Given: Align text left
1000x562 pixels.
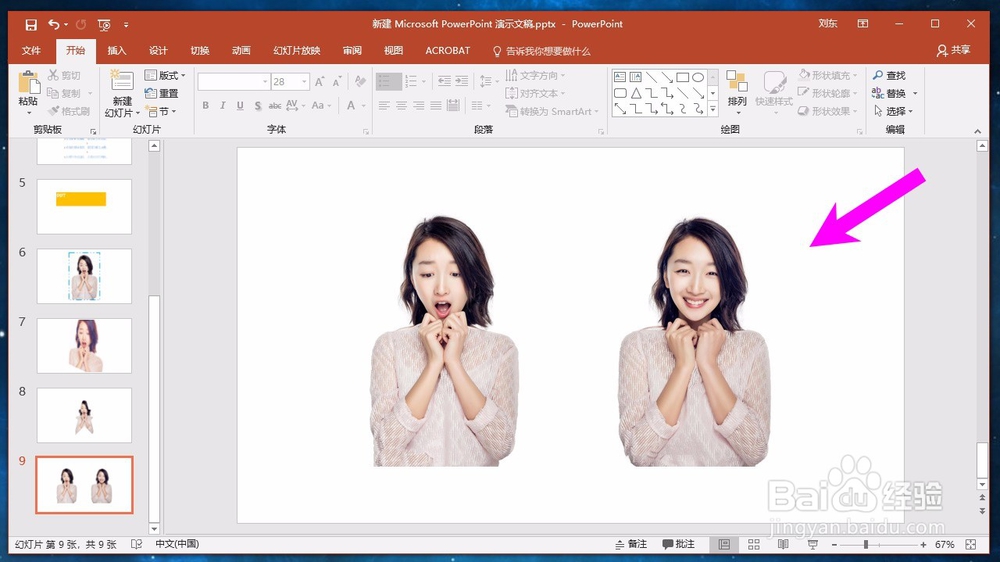Looking at the screenshot, I should point(384,105).
